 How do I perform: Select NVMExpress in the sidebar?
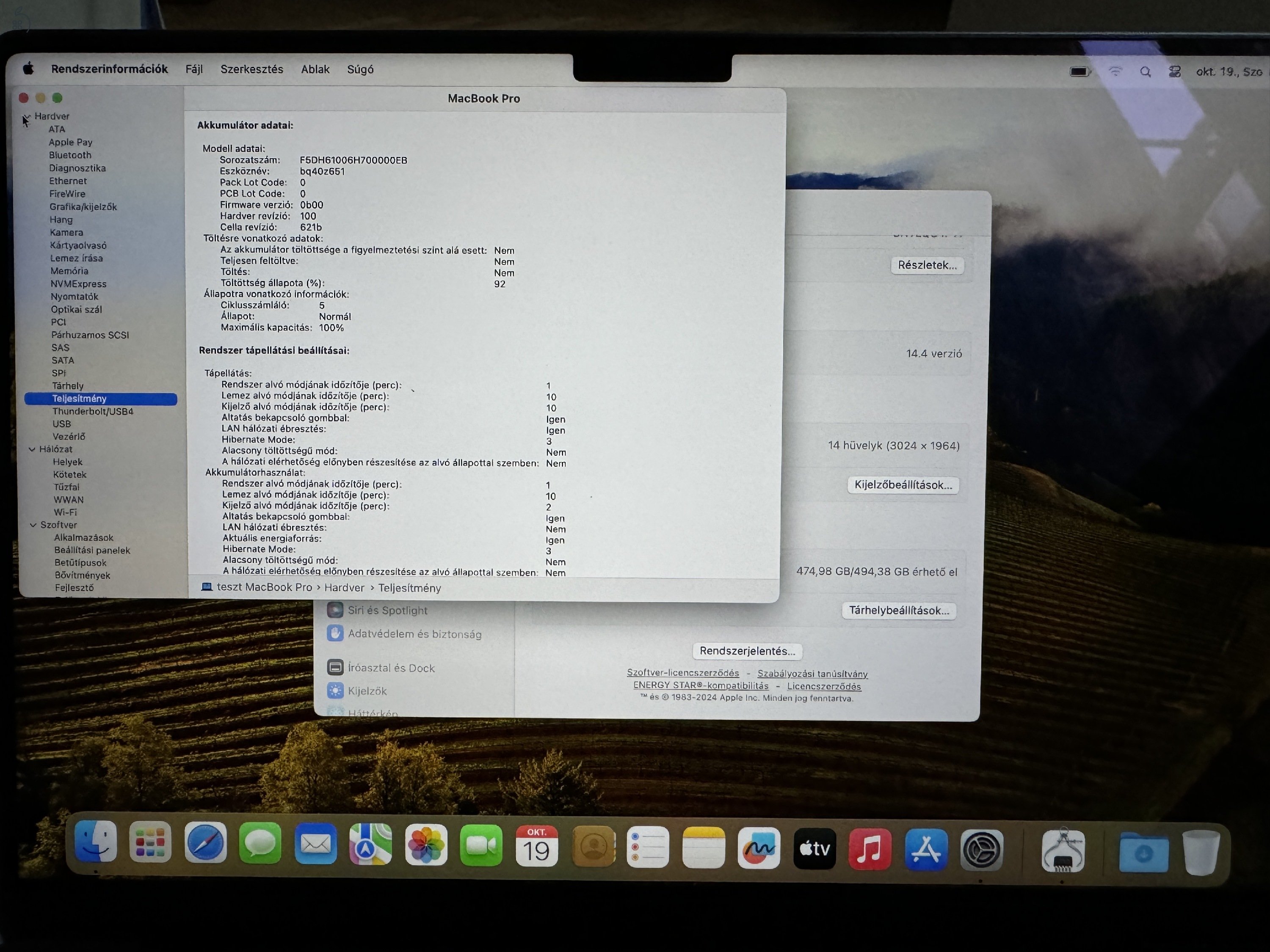pyautogui.click(x=79, y=284)
